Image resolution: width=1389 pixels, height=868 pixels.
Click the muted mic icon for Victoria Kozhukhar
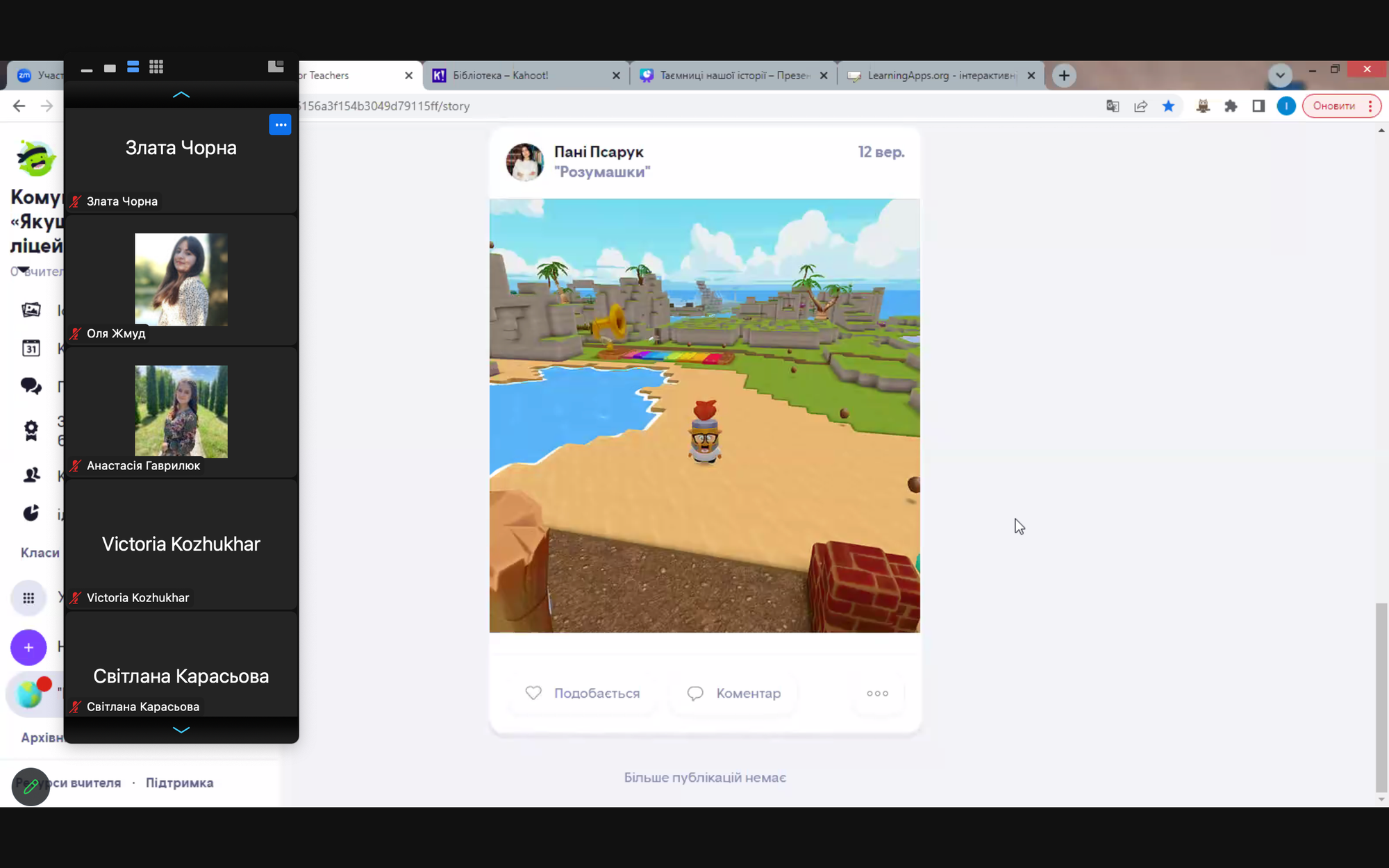pos(76,598)
